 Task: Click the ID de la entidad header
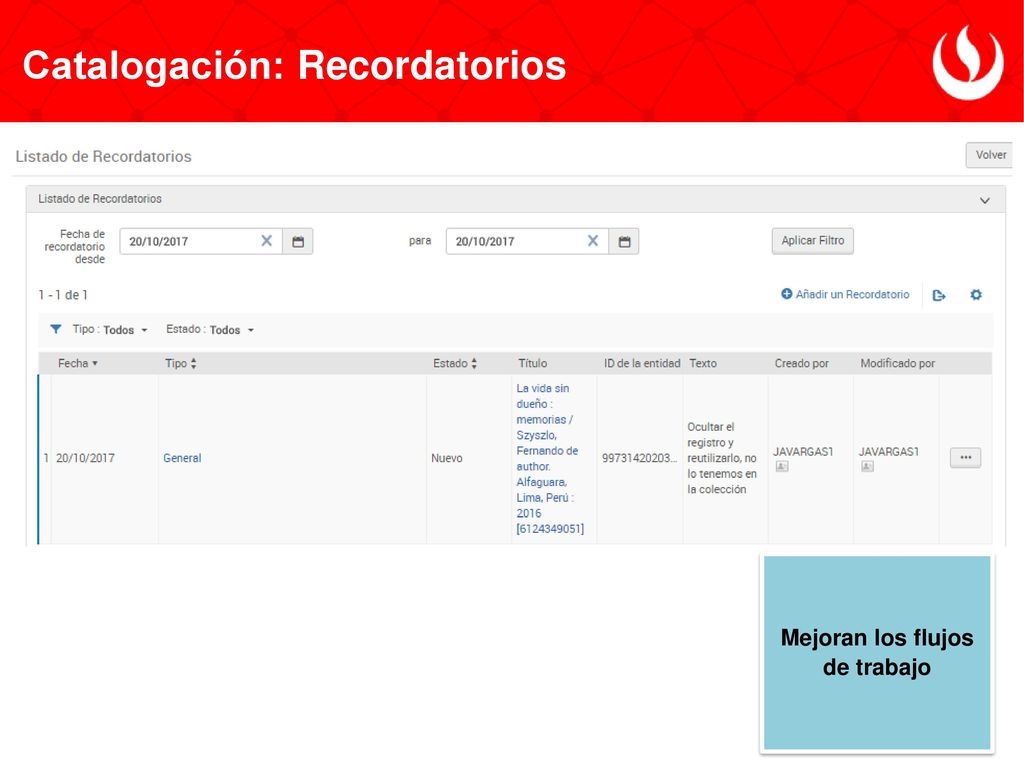(641, 363)
